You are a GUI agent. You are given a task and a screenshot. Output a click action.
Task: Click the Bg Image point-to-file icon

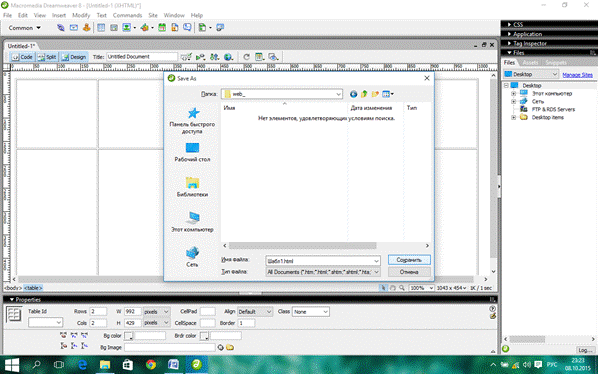pos(220,348)
